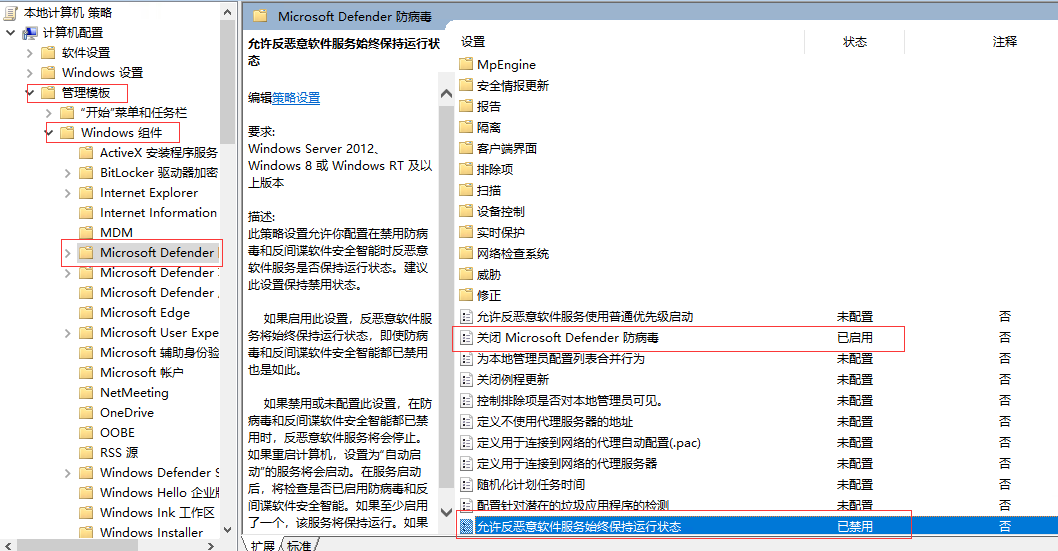Click the 本地计算机 策略 document icon

tap(9, 12)
